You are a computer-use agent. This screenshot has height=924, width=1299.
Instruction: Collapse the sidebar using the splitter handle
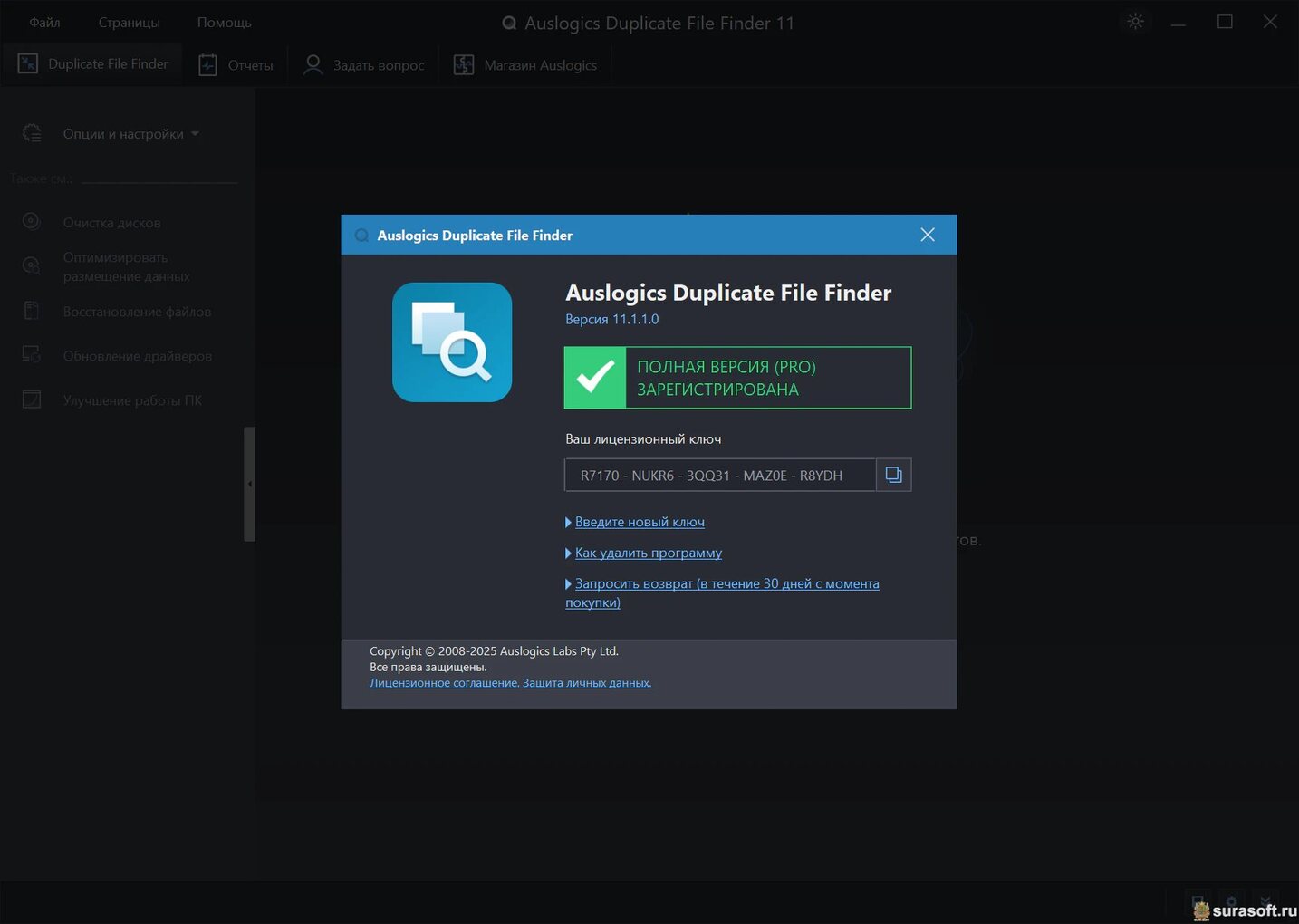pos(250,484)
